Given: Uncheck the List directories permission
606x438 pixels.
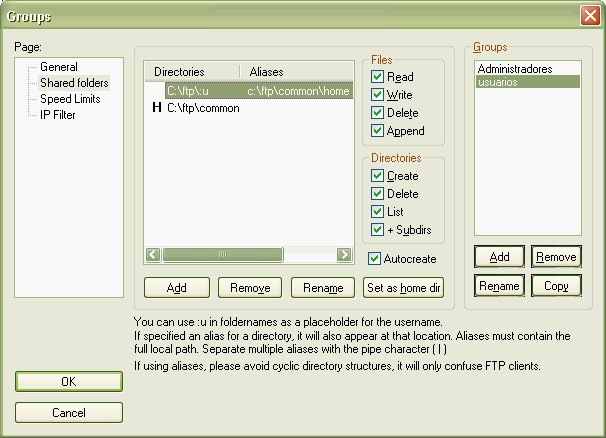Looking at the screenshot, I should (x=377, y=212).
